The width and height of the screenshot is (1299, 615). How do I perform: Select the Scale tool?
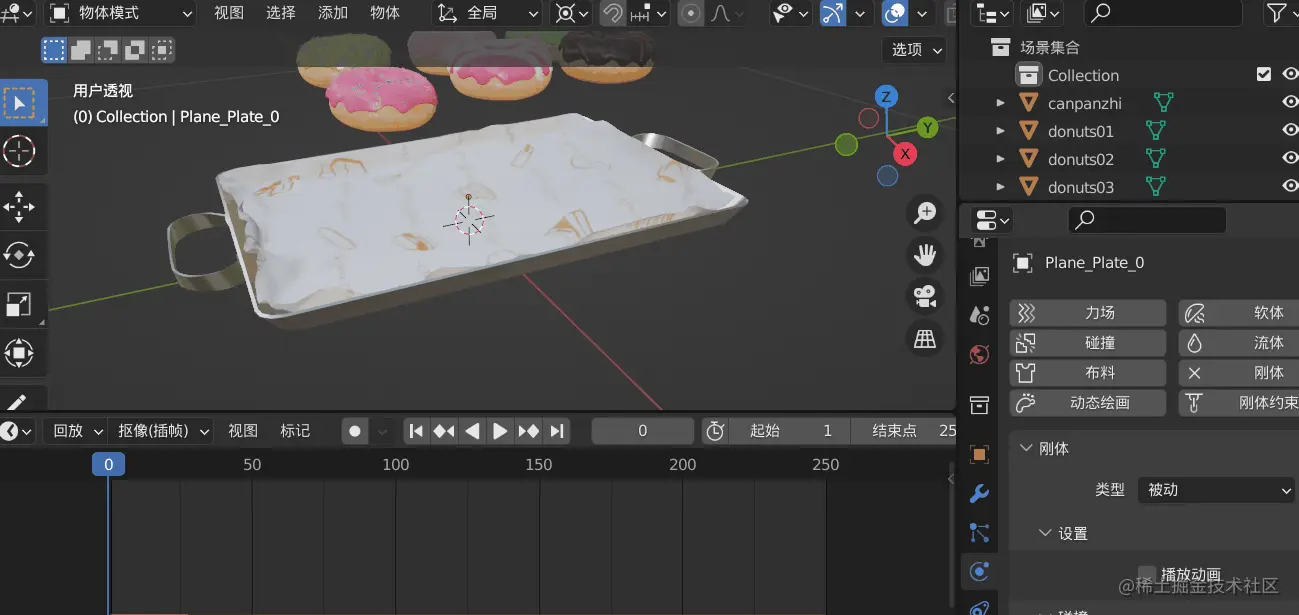(20, 304)
